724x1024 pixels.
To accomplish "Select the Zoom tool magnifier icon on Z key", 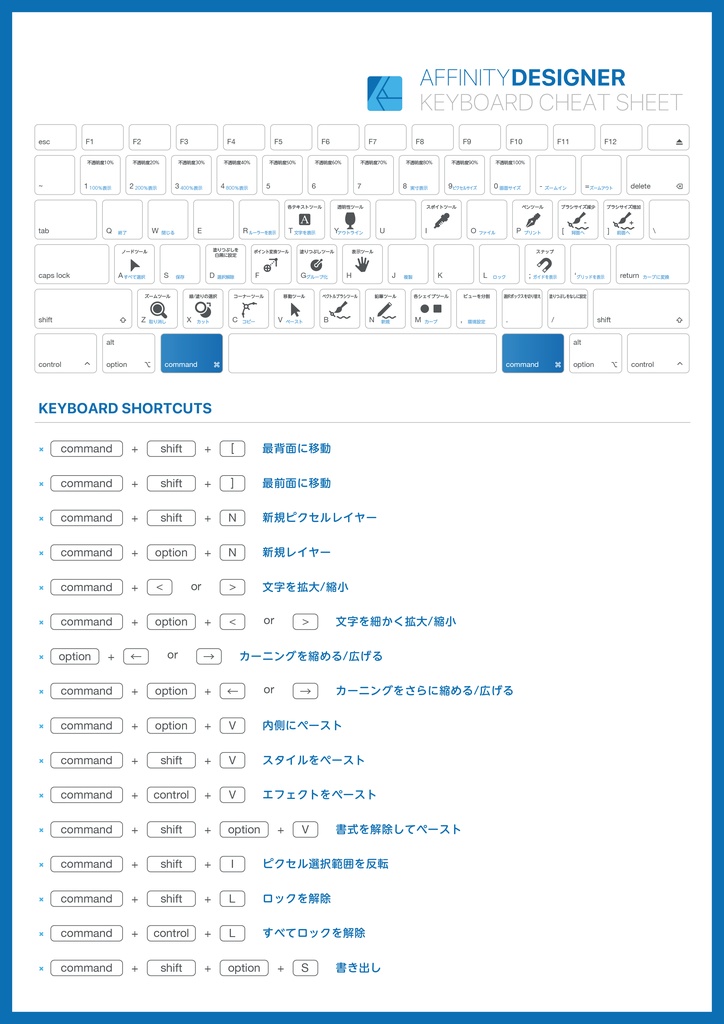I will [158, 309].
